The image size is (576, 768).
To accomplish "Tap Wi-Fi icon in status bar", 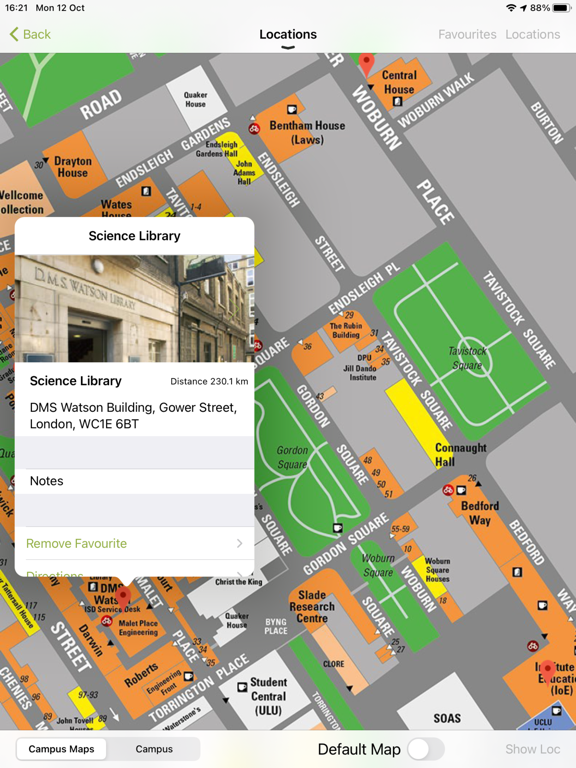I will pyautogui.click(x=511, y=8).
